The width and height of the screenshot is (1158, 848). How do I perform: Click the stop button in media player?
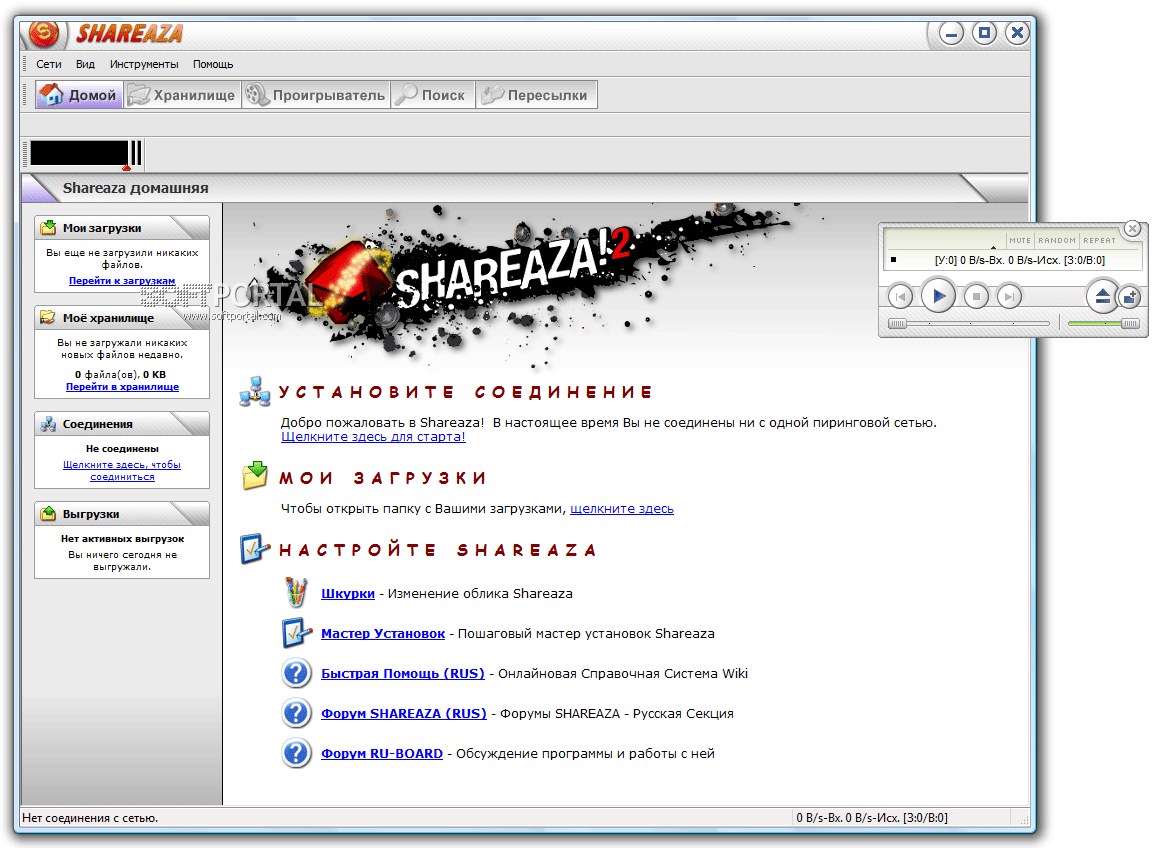(x=976, y=297)
